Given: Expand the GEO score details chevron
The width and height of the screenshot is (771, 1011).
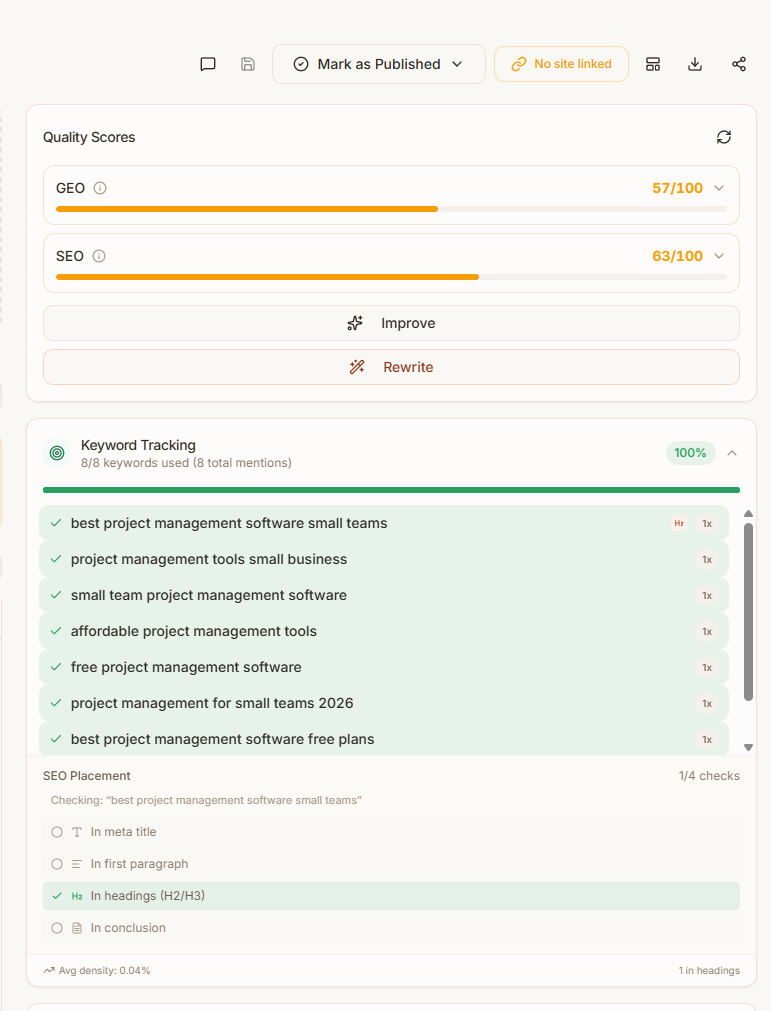Looking at the screenshot, I should [718, 187].
